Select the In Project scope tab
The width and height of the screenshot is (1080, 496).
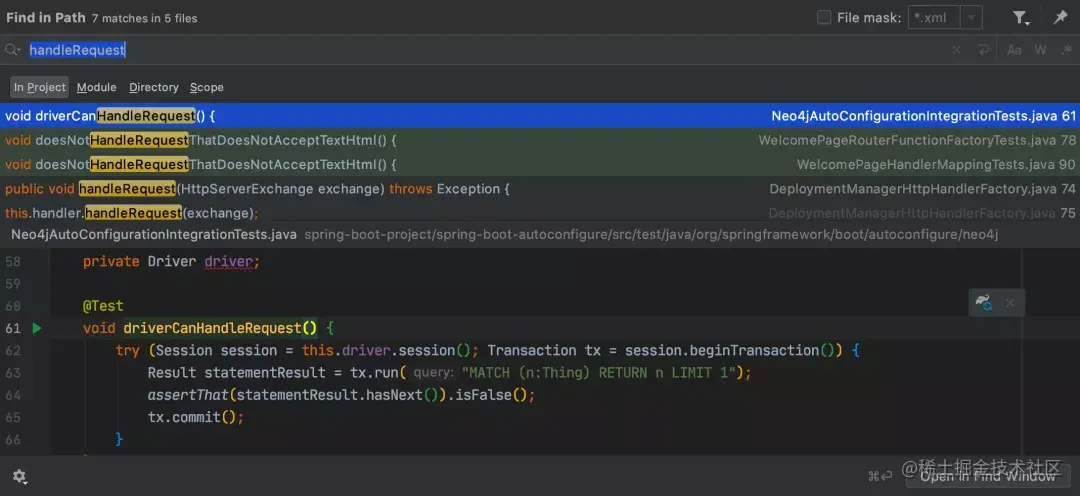click(x=39, y=87)
